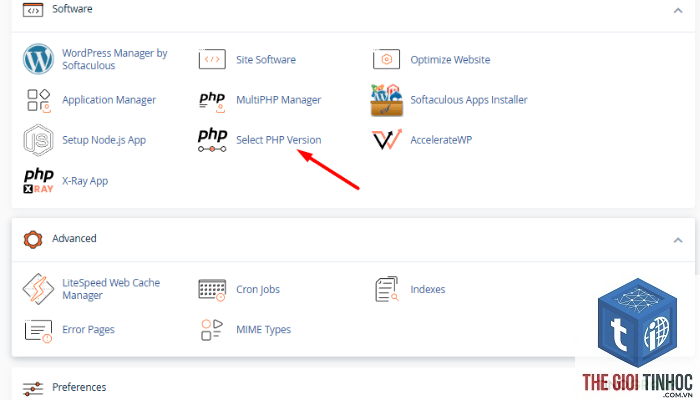
Task: Click the MultiPHP Manager php icon
Action: [x=212, y=101]
